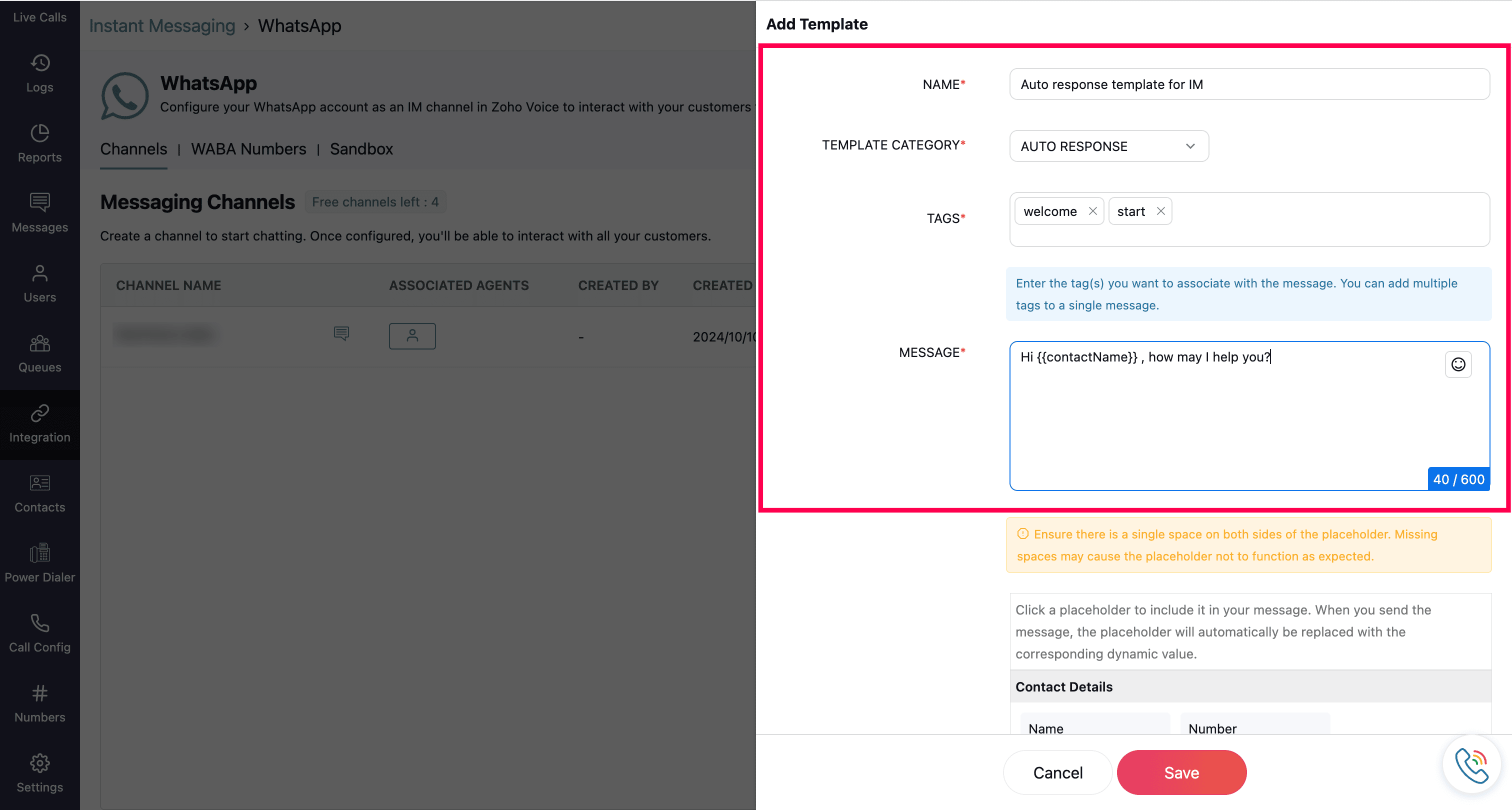Click the Save button

click(1181, 772)
